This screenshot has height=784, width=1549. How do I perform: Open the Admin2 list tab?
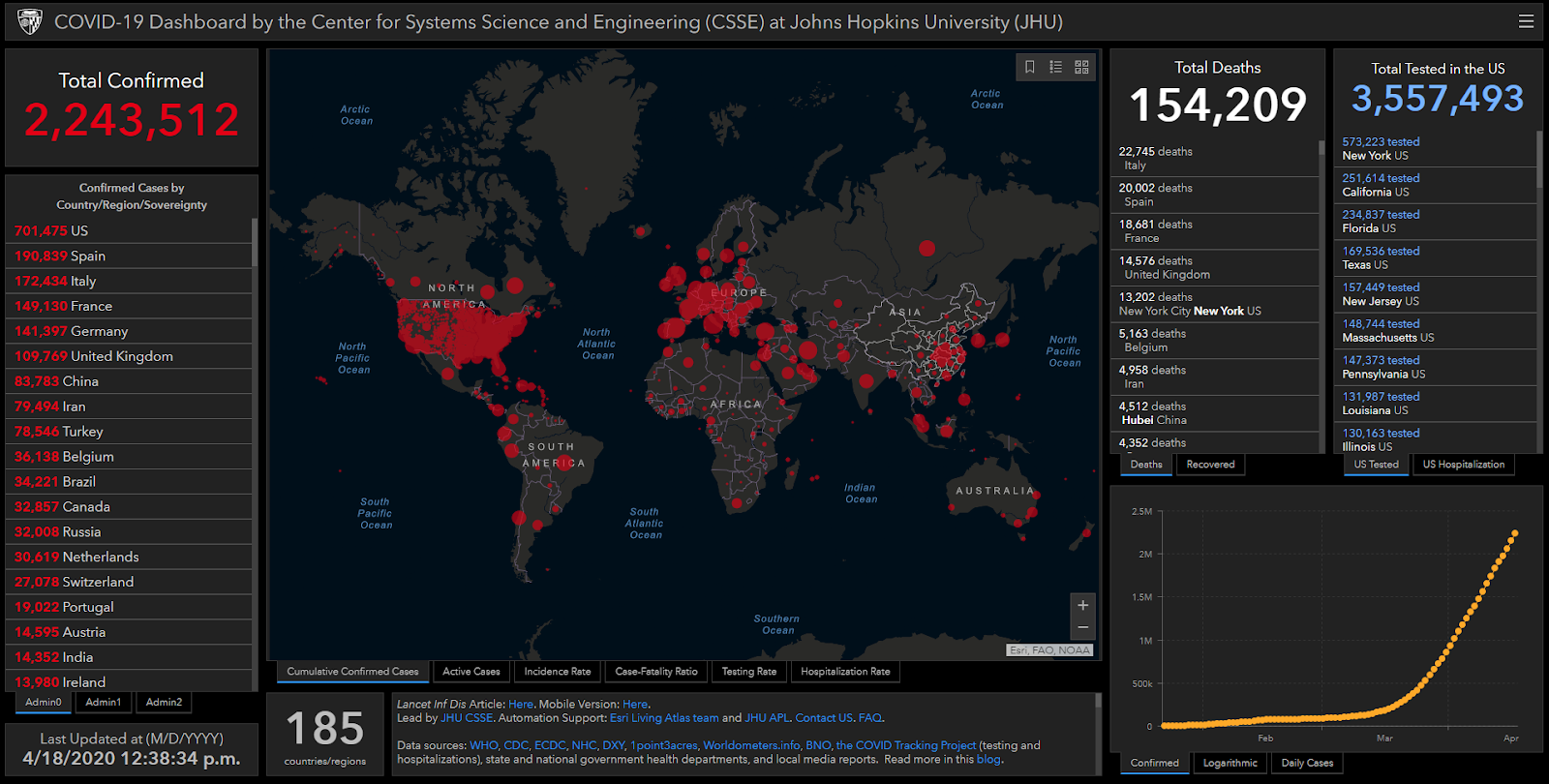pos(164,703)
